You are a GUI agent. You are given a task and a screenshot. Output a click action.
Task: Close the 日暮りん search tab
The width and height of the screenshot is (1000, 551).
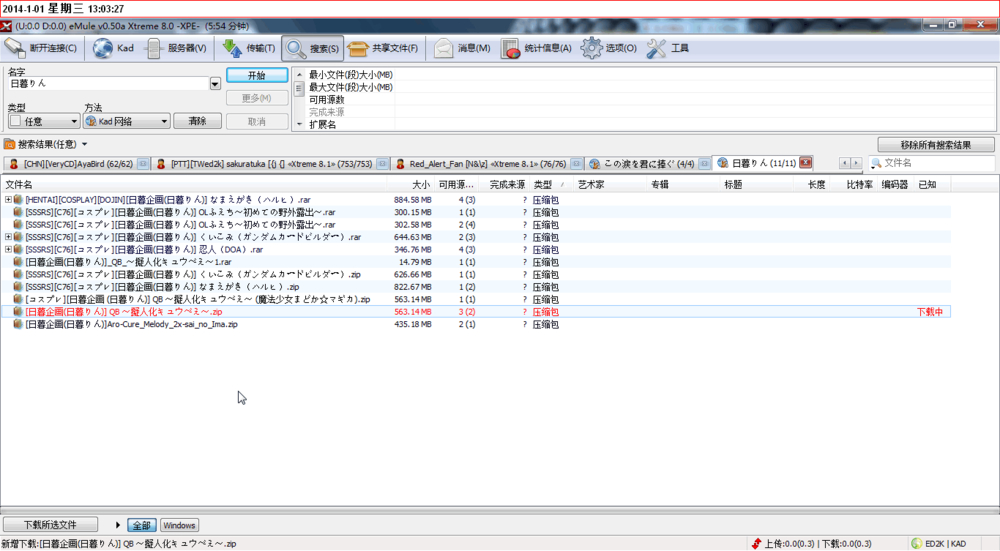click(x=805, y=163)
